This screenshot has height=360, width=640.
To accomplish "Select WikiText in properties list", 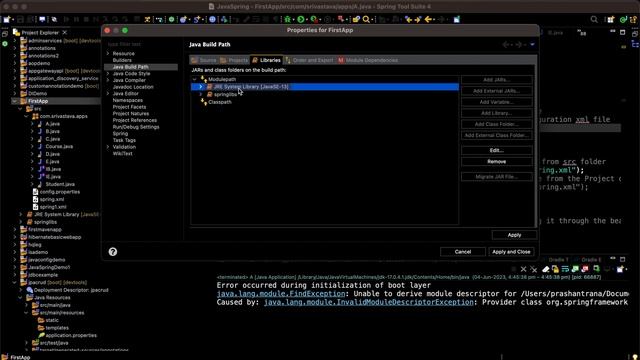I will [x=122, y=154].
